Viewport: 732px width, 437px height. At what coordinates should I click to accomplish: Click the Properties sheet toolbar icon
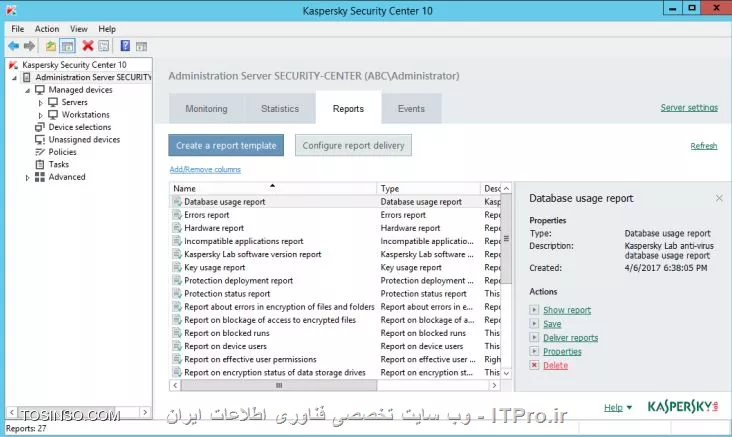[104, 46]
